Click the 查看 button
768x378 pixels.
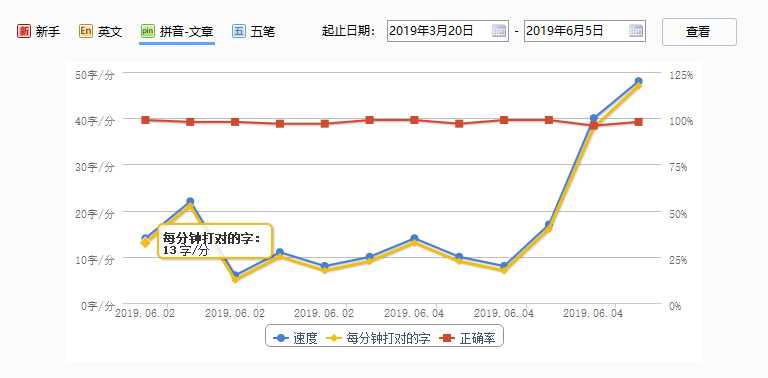699,32
